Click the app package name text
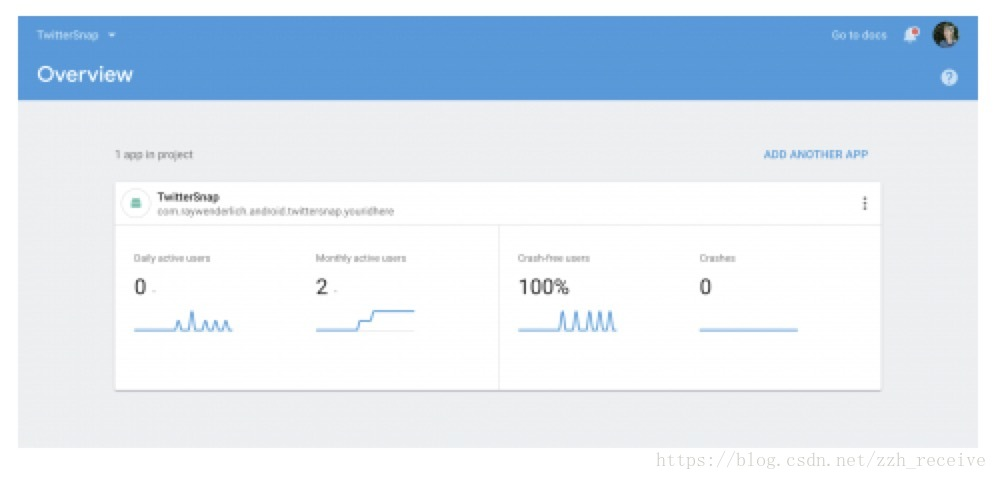Screen dimensions: 998x480 [x=276, y=211]
